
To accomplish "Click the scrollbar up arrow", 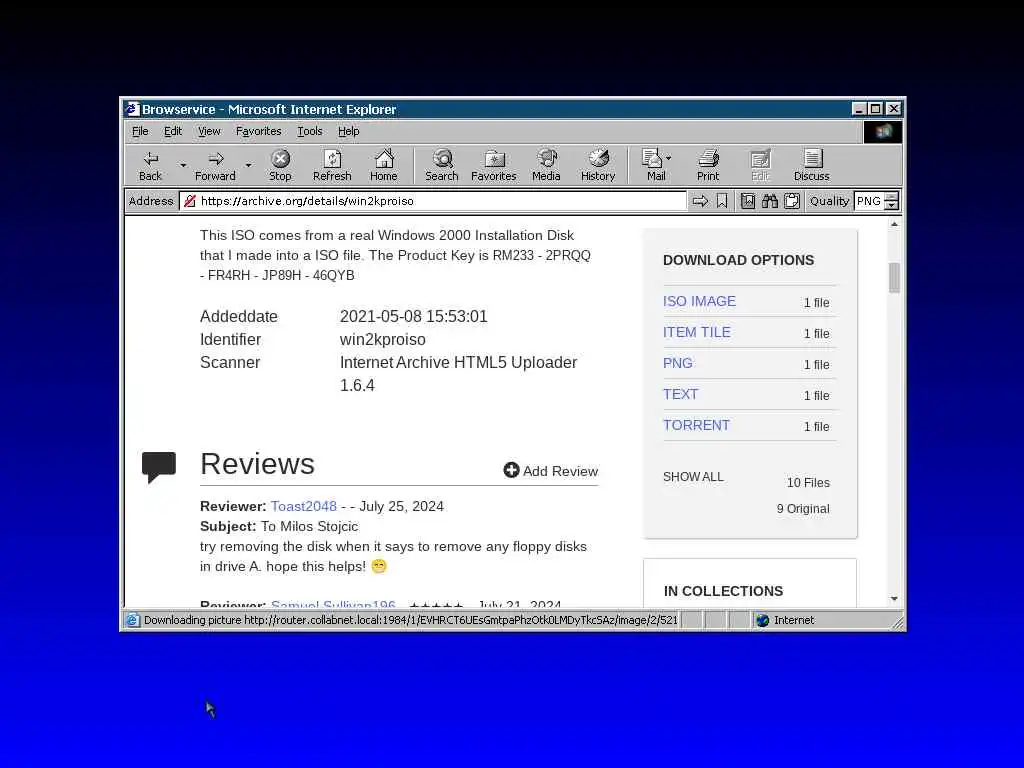I will (894, 224).
